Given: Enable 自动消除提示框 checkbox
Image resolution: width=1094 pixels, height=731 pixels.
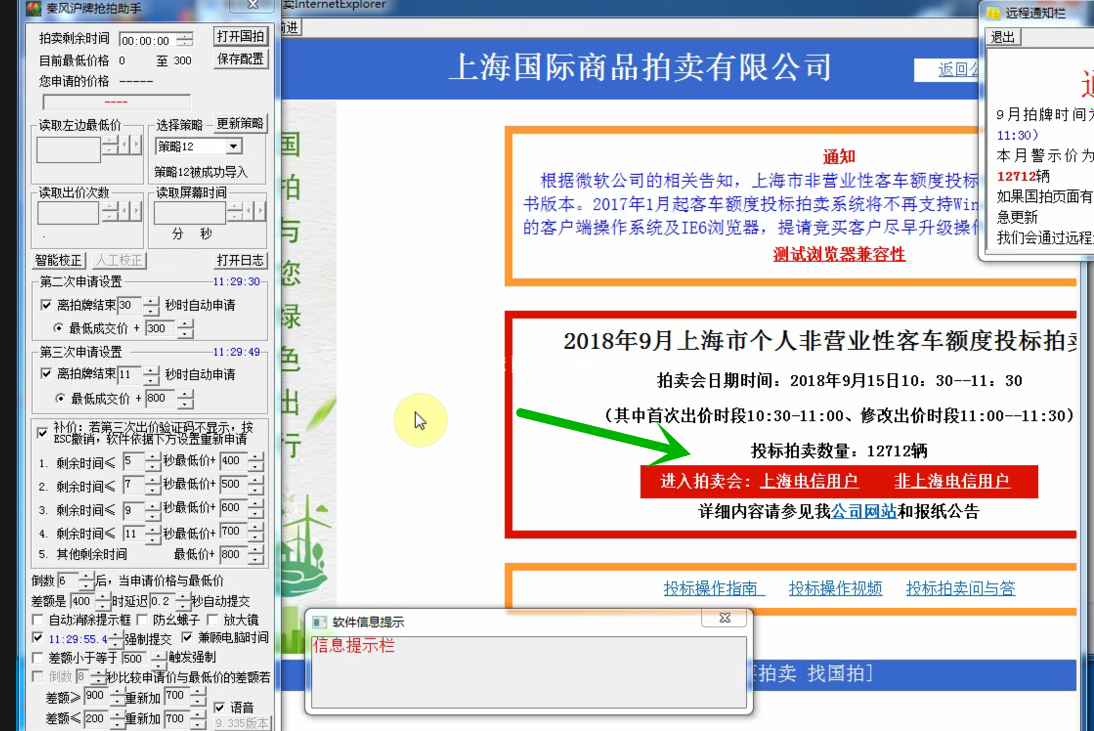Looking at the screenshot, I should pyautogui.click(x=38, y=619).
